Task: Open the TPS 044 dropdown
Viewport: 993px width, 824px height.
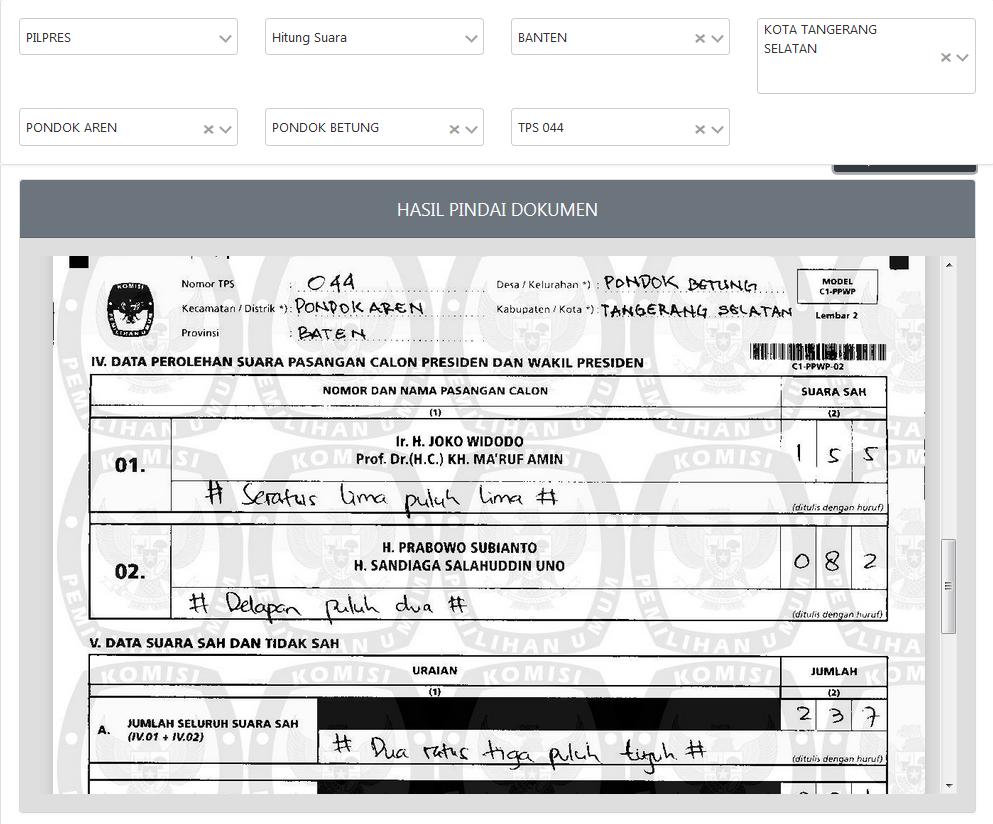Action: click(620, 127)
